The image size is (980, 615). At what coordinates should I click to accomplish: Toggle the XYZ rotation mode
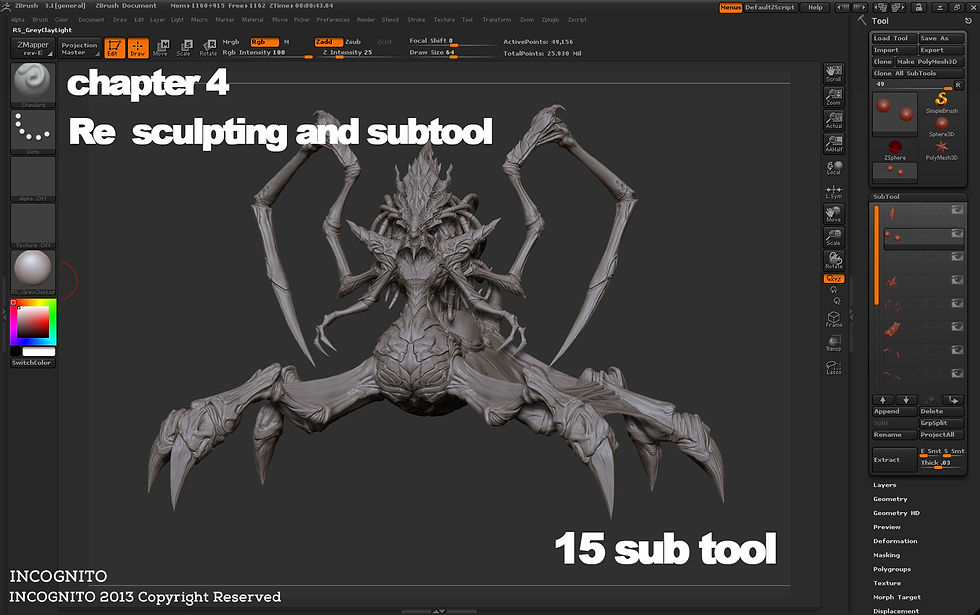834,279
